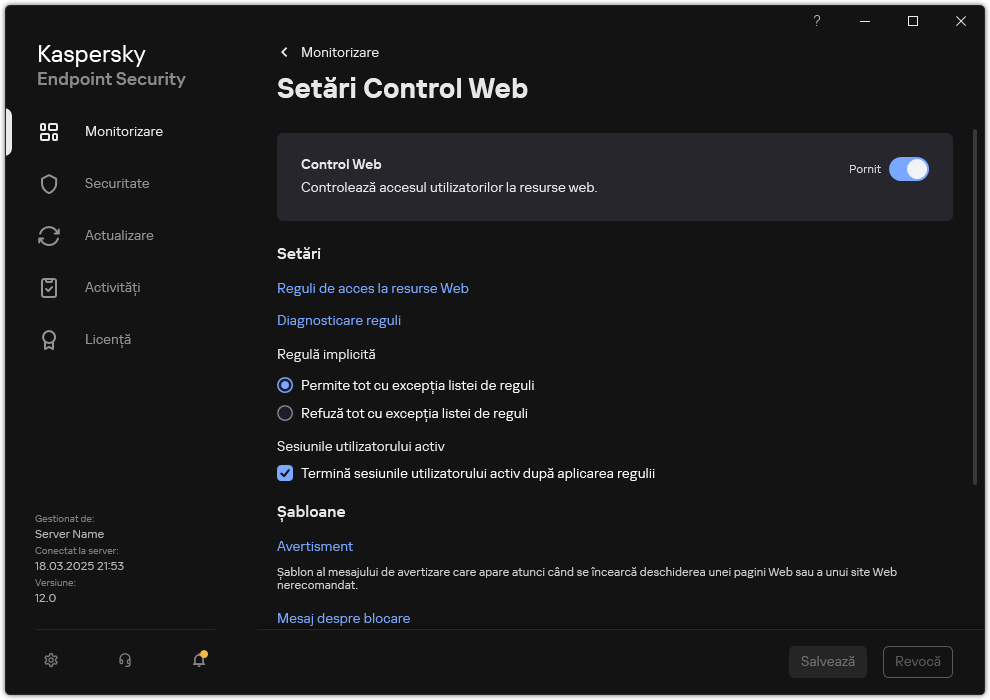Open the Monitorizare section in sidebar
990x700 pixels.
coord(123,131)
